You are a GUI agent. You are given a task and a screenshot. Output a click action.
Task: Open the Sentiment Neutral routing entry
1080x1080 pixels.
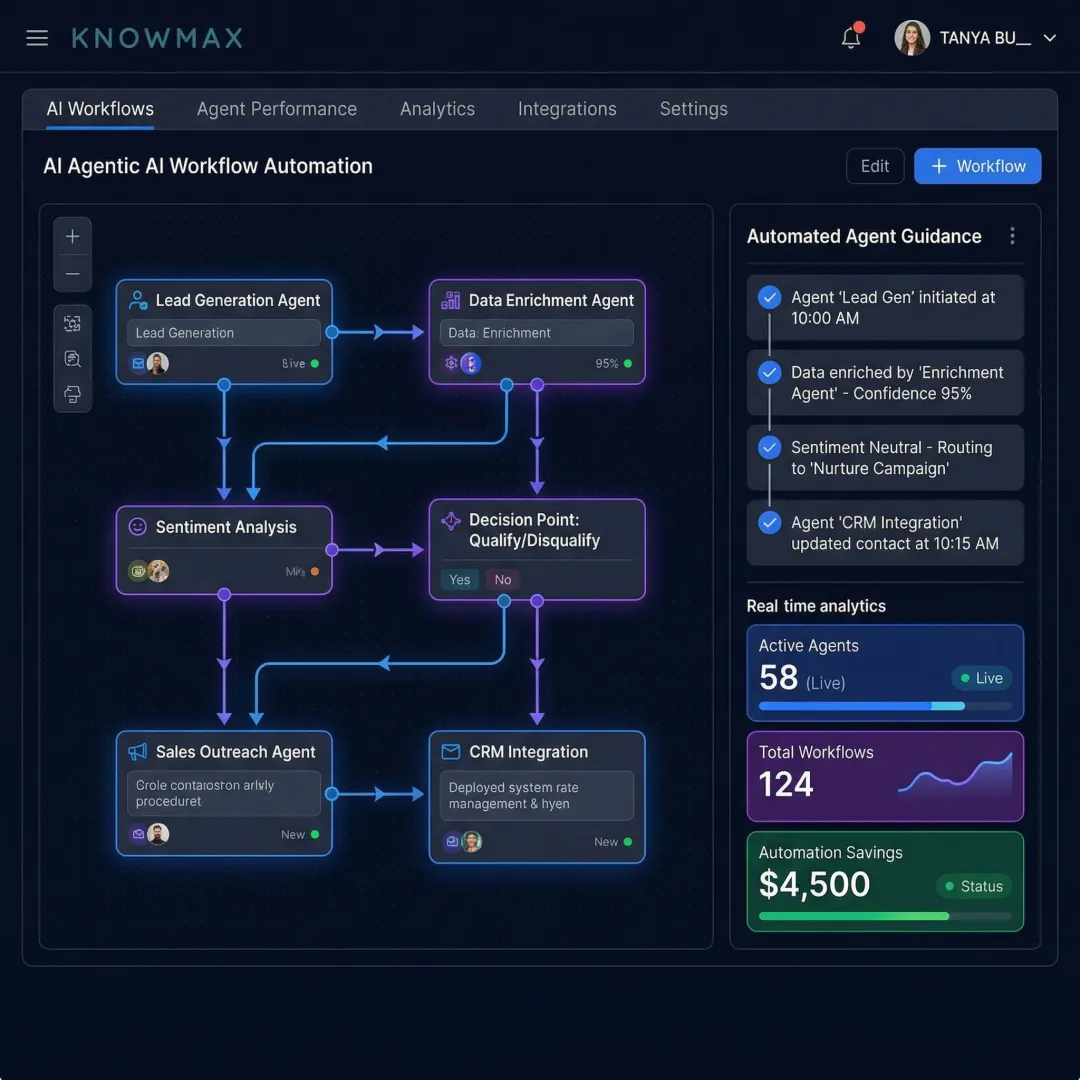885,458
